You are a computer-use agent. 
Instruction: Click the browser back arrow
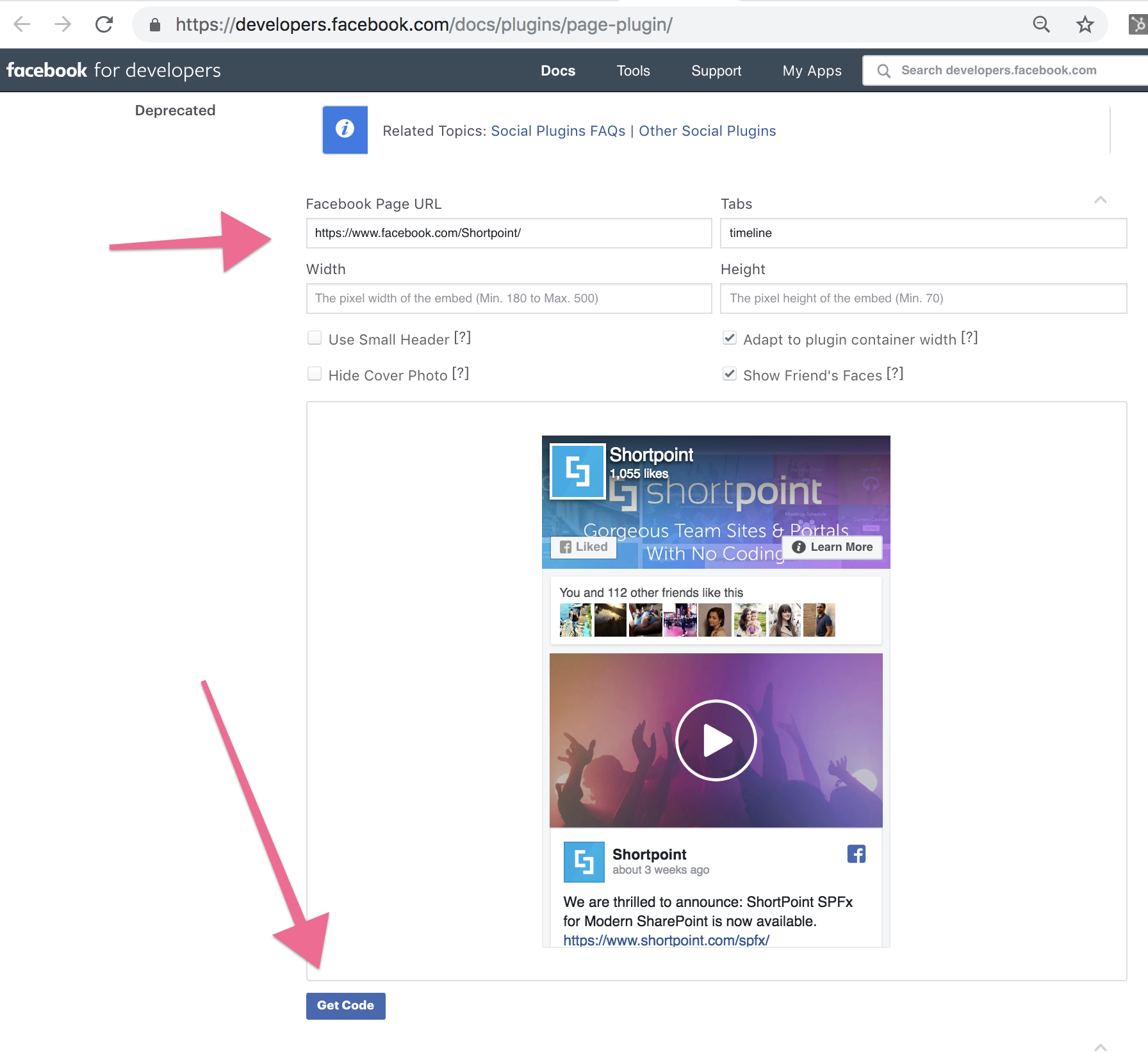point(22,24)
